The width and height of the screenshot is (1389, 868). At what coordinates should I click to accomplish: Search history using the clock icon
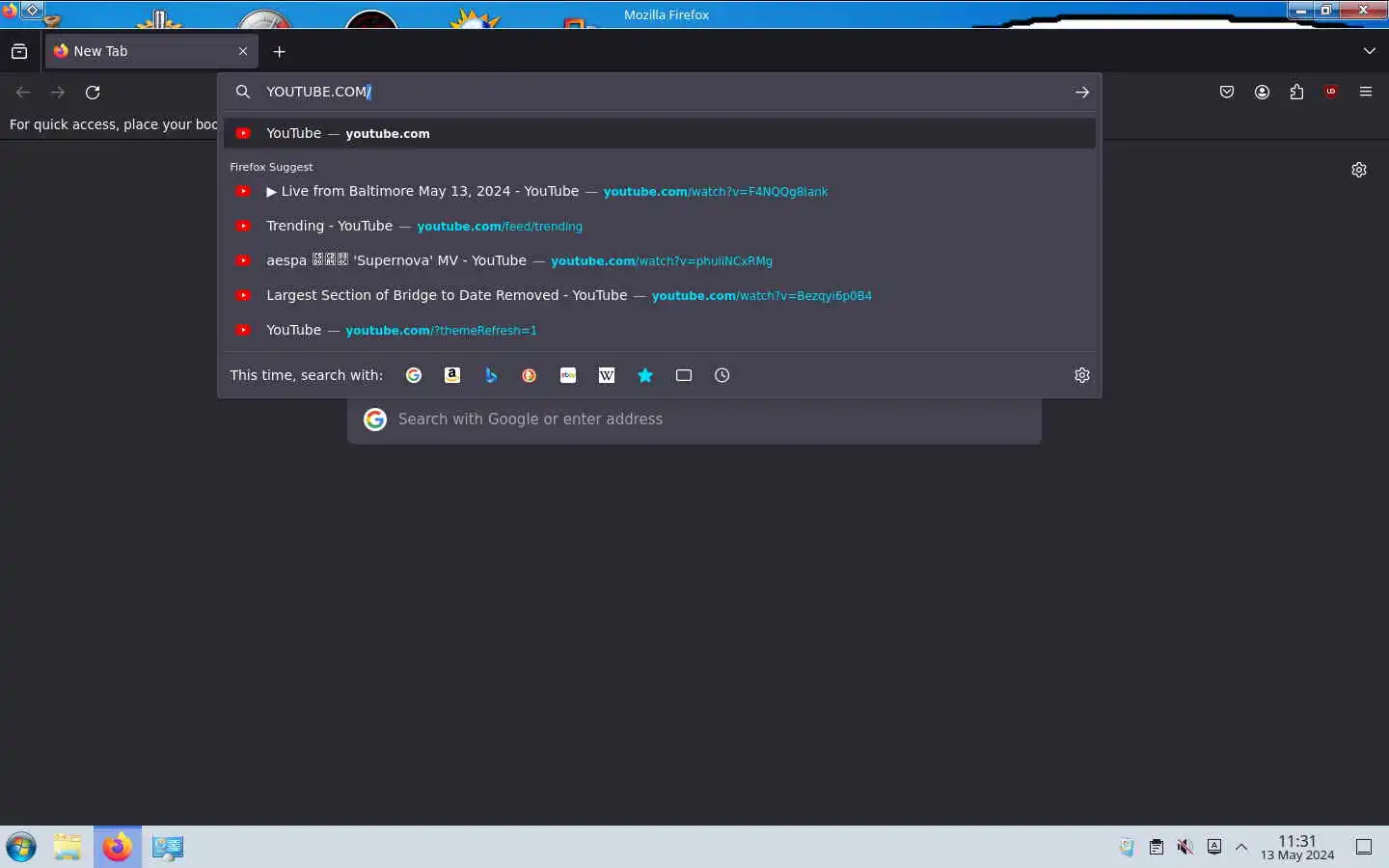pyautogui.click(x=722, y=375)
